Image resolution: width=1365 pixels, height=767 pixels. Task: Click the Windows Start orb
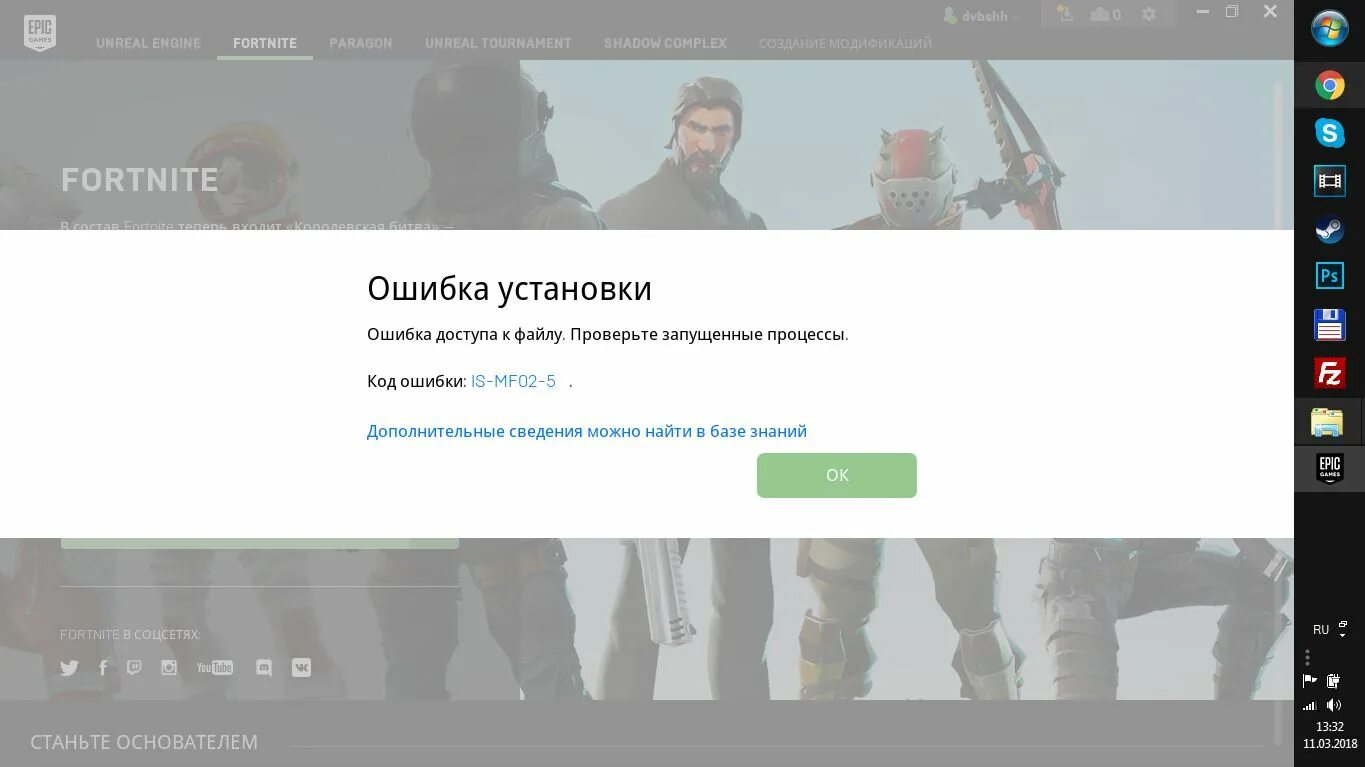pos(1329,28)
